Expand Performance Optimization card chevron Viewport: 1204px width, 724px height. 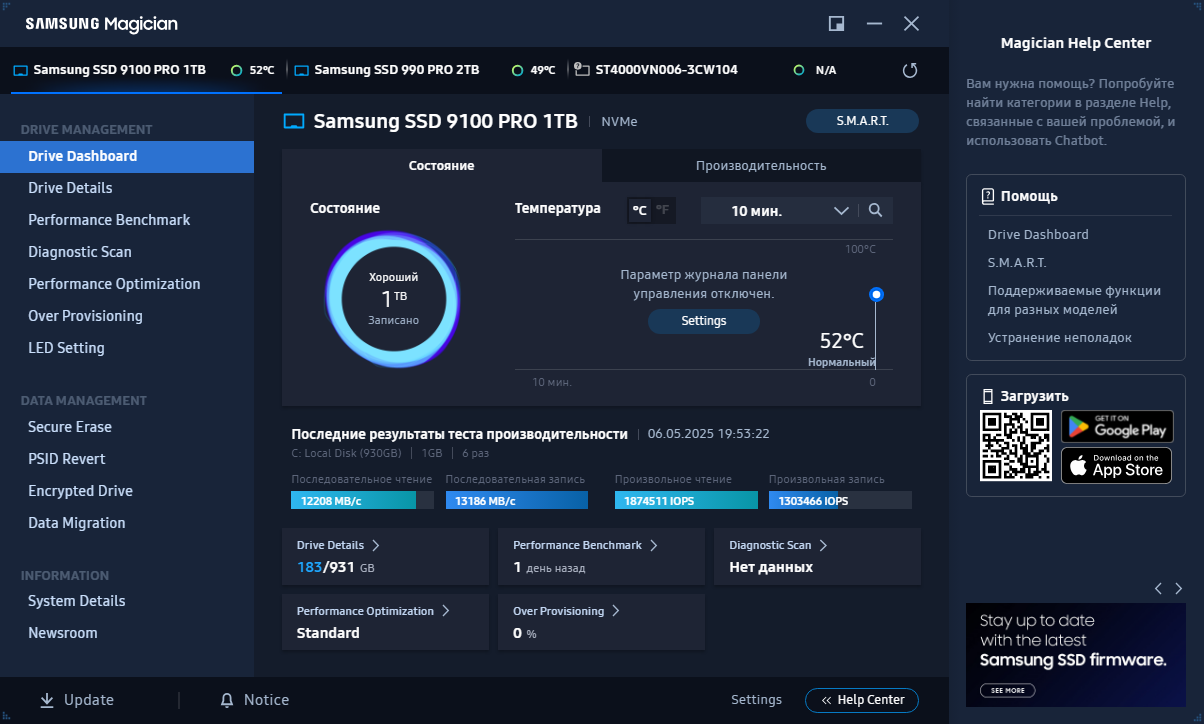(446, 610)
